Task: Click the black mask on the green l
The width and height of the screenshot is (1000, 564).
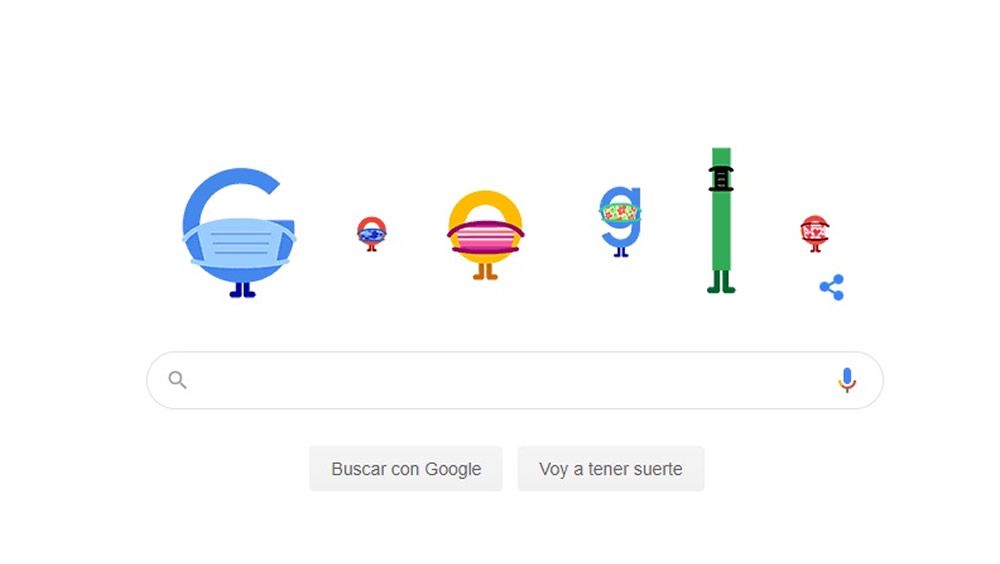Action: click(721, 179)
